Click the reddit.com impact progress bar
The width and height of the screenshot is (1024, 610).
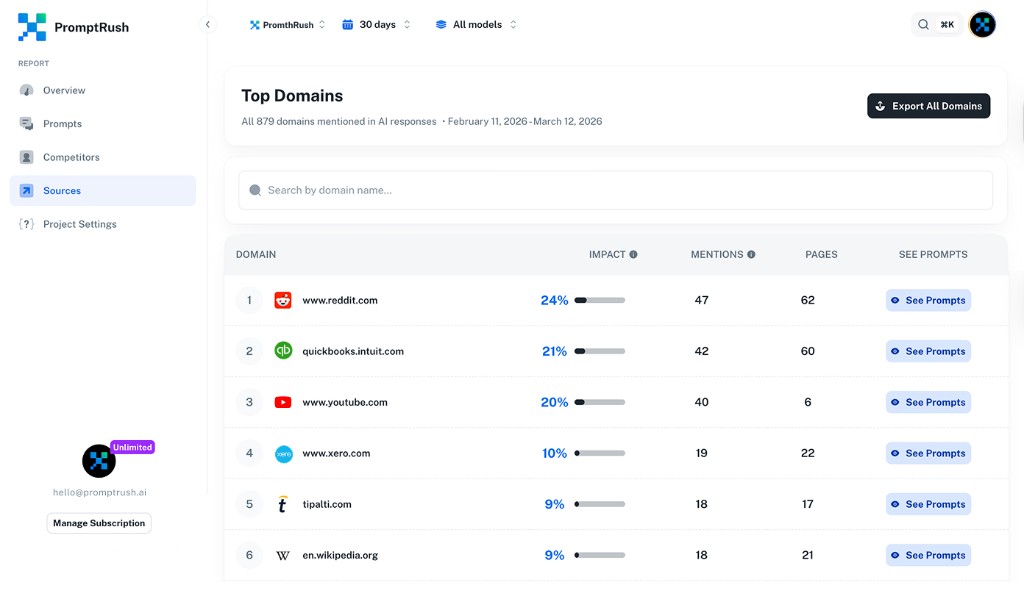(599, 300)
